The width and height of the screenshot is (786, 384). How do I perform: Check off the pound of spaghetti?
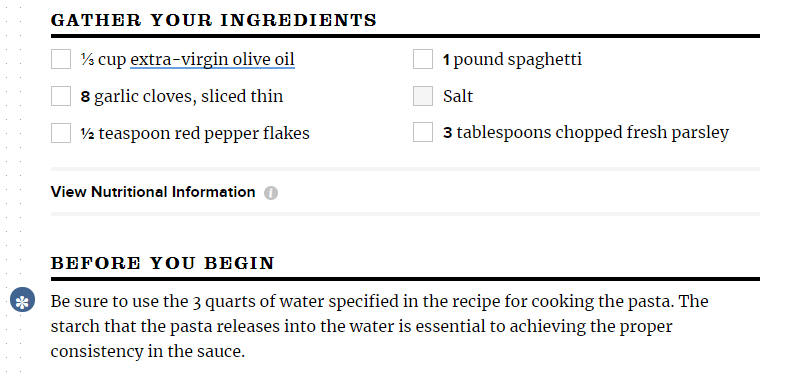423,59
